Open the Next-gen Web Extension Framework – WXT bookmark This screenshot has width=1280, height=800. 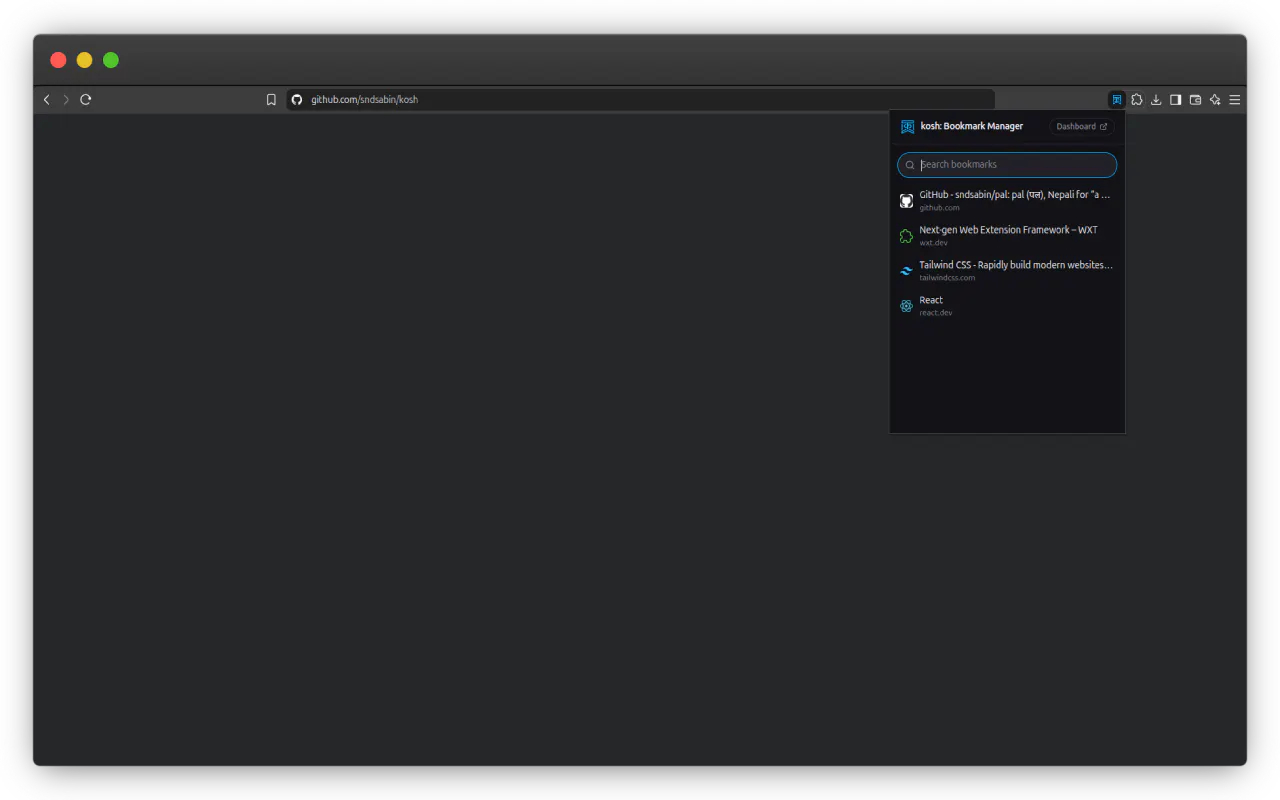[x=1007, y=235]
